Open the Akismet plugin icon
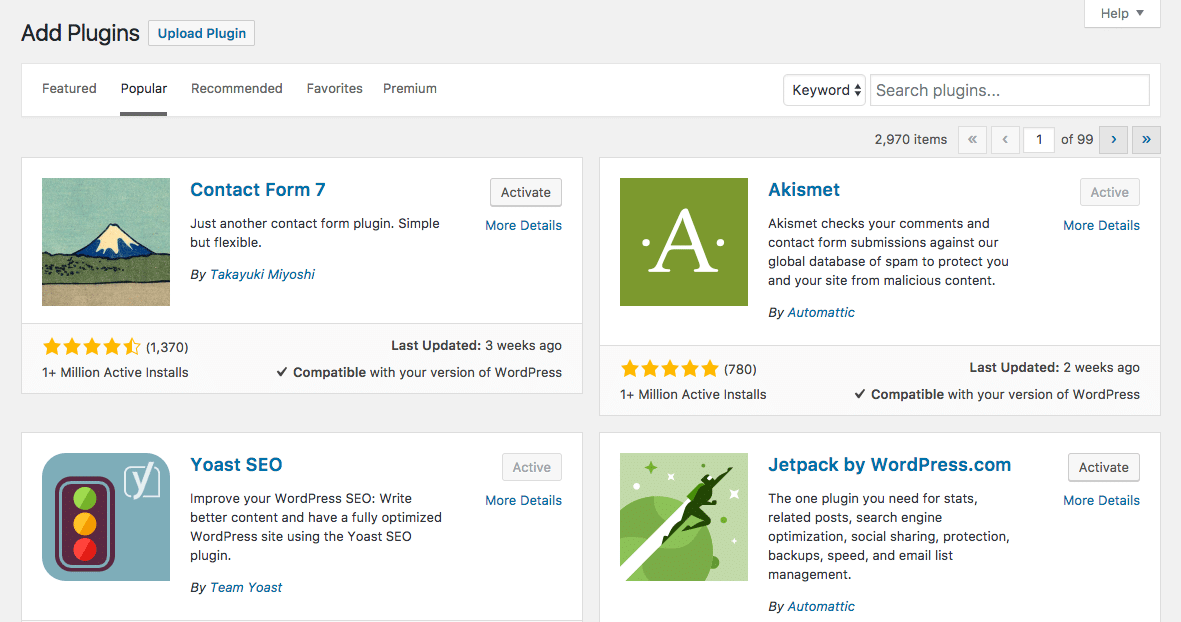 tap(684, 242)
